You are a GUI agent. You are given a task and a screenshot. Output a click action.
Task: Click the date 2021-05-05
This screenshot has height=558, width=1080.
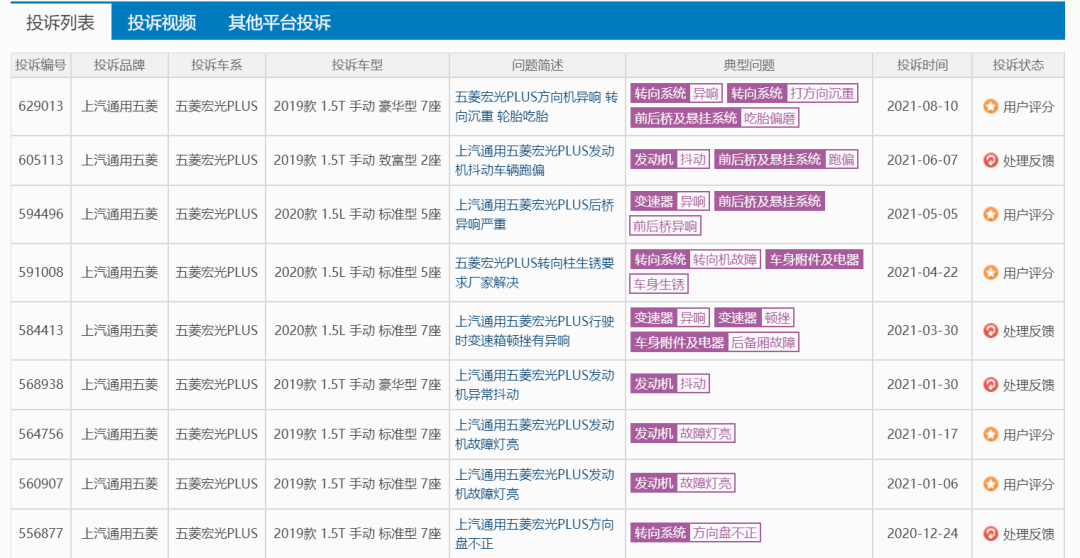point(922,214)
